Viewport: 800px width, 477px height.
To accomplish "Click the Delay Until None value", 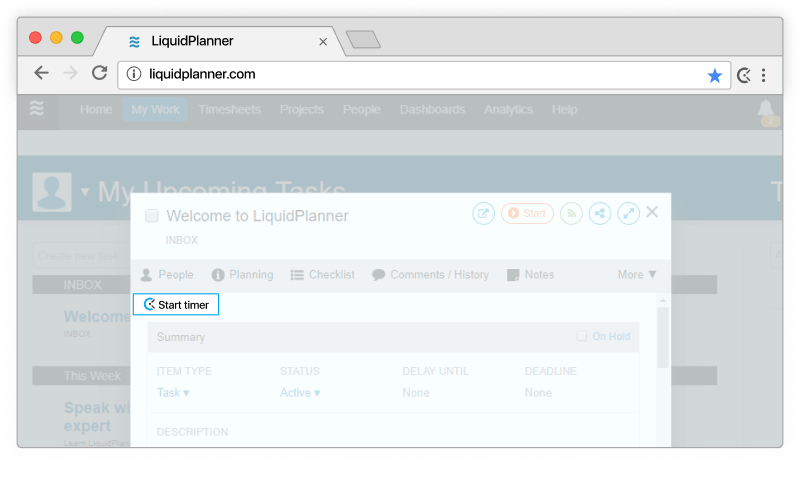I will (x=416, y=393).
